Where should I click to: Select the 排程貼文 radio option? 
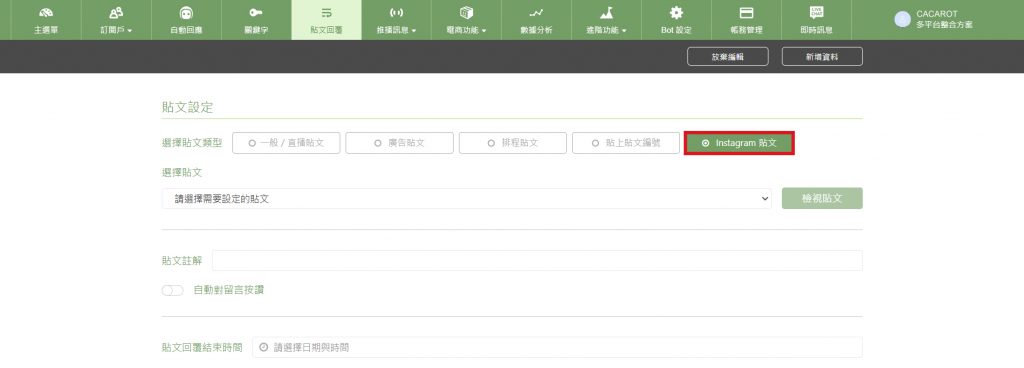[513, 143]
